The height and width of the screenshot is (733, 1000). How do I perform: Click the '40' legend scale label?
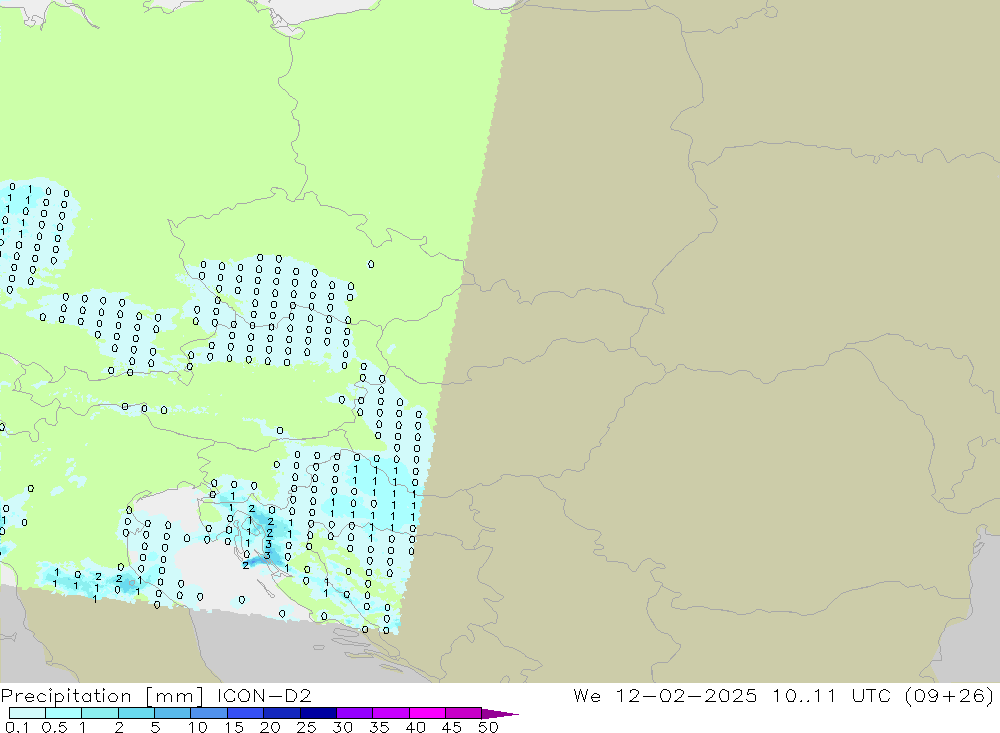415,727
